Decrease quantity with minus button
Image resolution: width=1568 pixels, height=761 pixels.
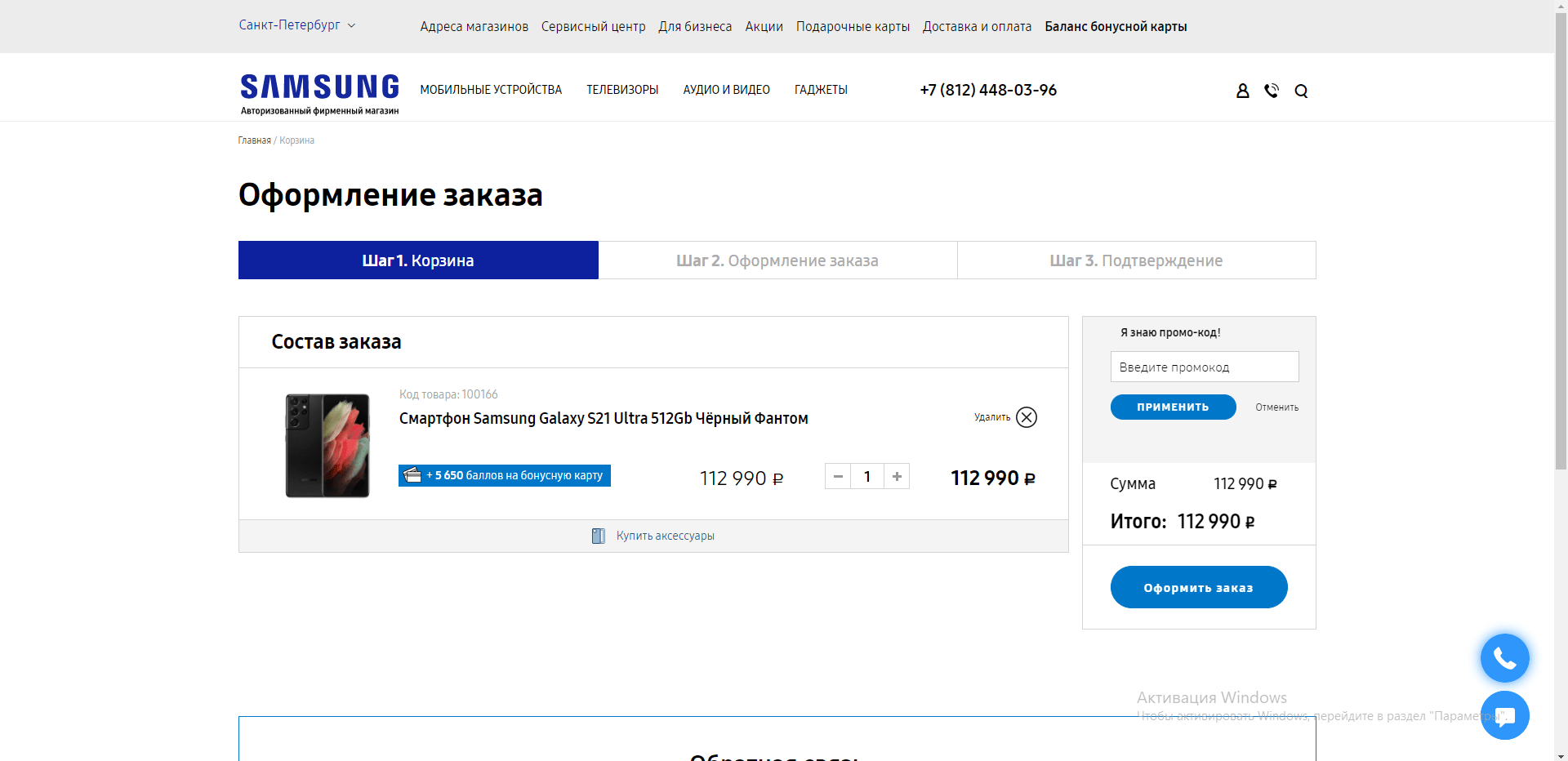(838, 476)
